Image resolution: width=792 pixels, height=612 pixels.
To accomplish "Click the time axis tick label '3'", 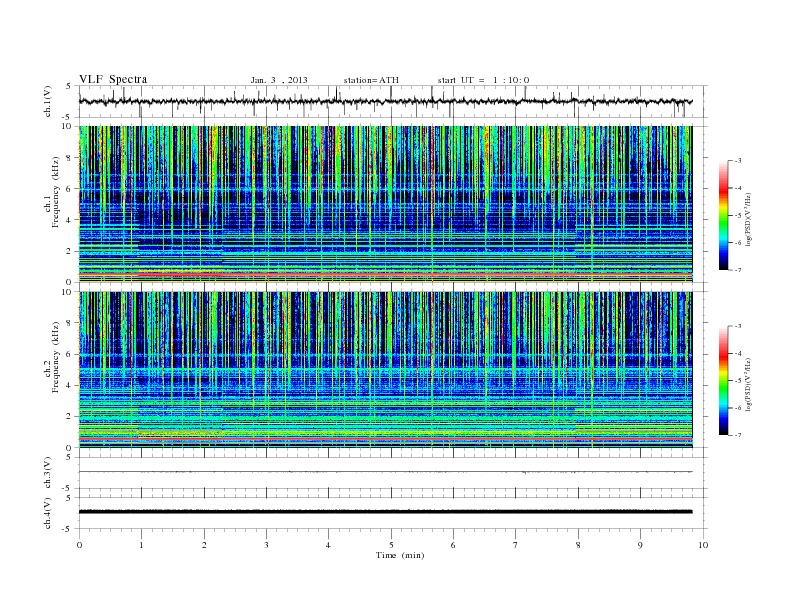I will (x=266, y=545).
